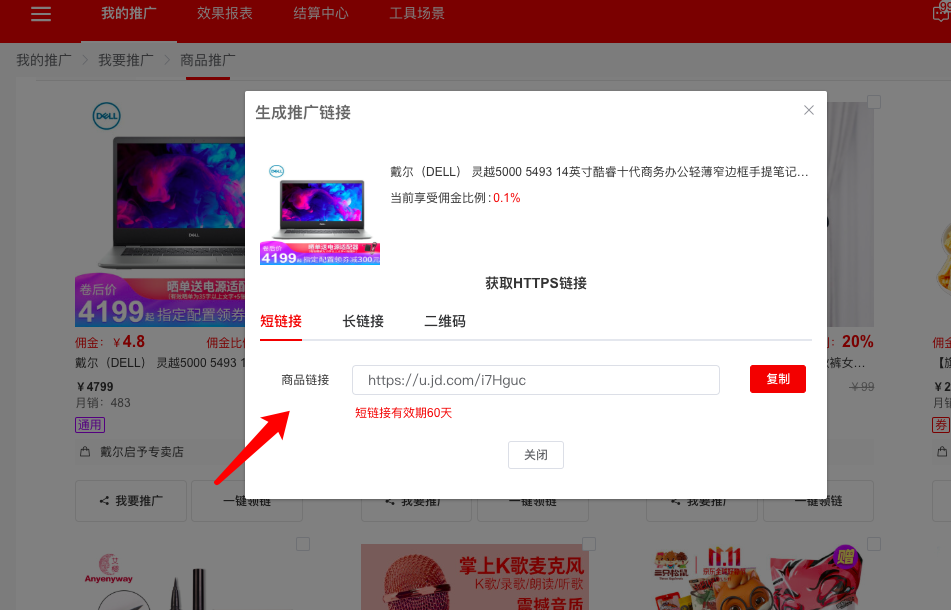Open the hamburger menu in the red header

tap(41, 14)
